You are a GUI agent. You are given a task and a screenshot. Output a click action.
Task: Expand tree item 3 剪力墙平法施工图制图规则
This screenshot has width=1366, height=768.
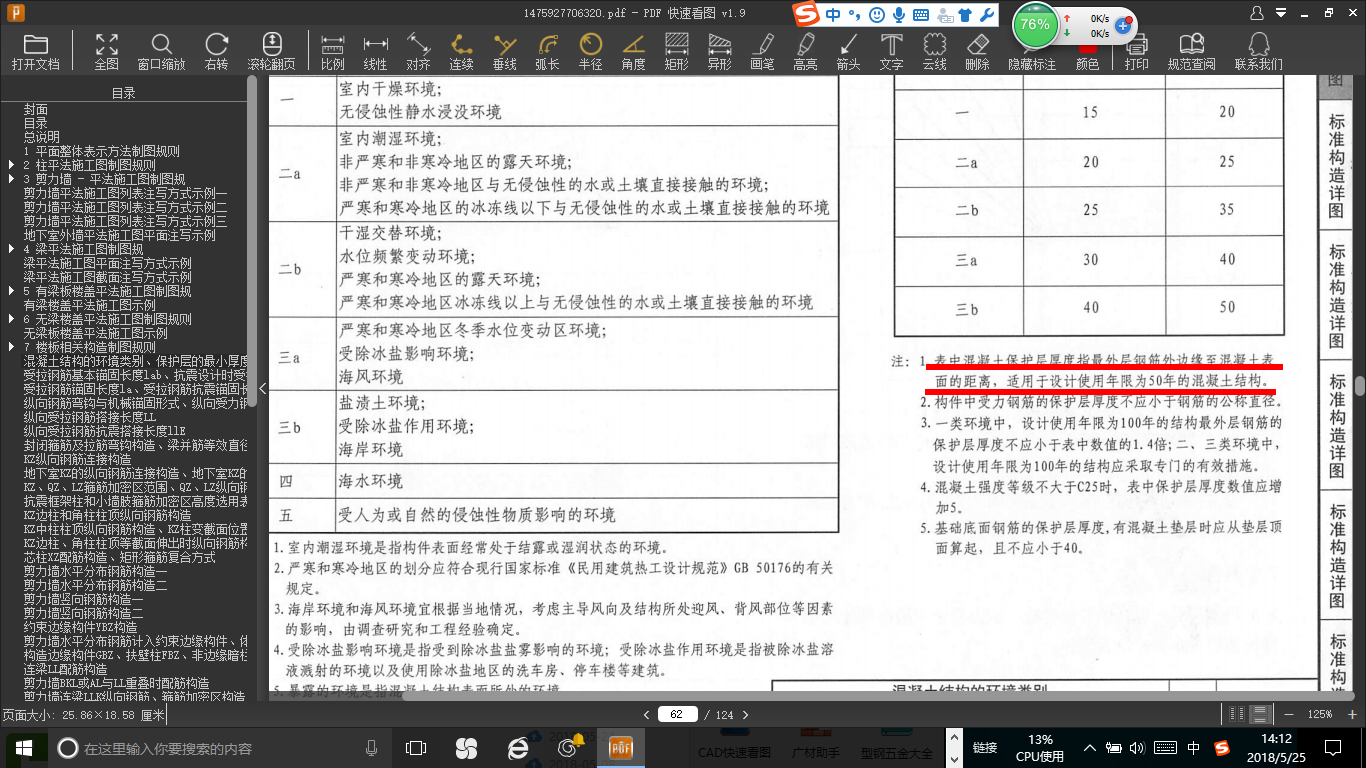click(11, 179)
